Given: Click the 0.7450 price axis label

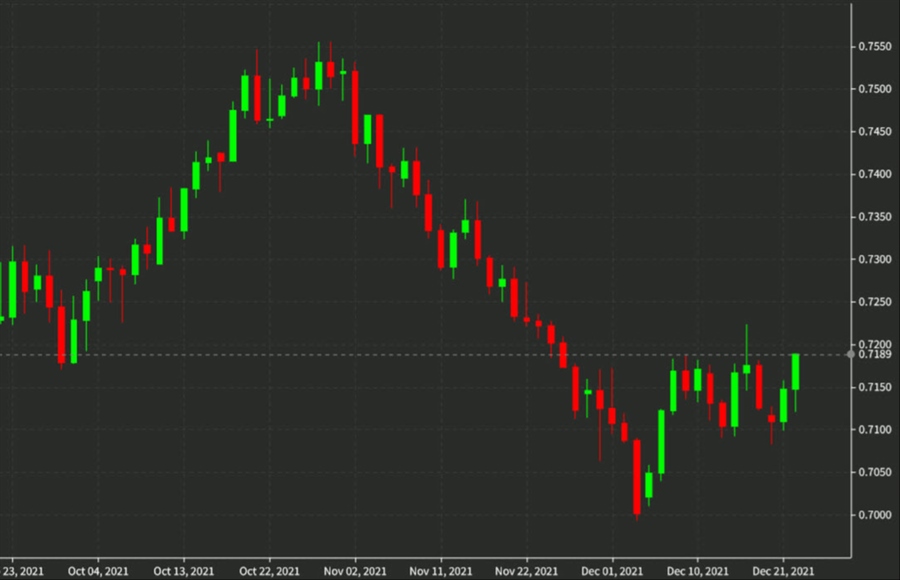Looking at the screenshot, I should 874,129.
